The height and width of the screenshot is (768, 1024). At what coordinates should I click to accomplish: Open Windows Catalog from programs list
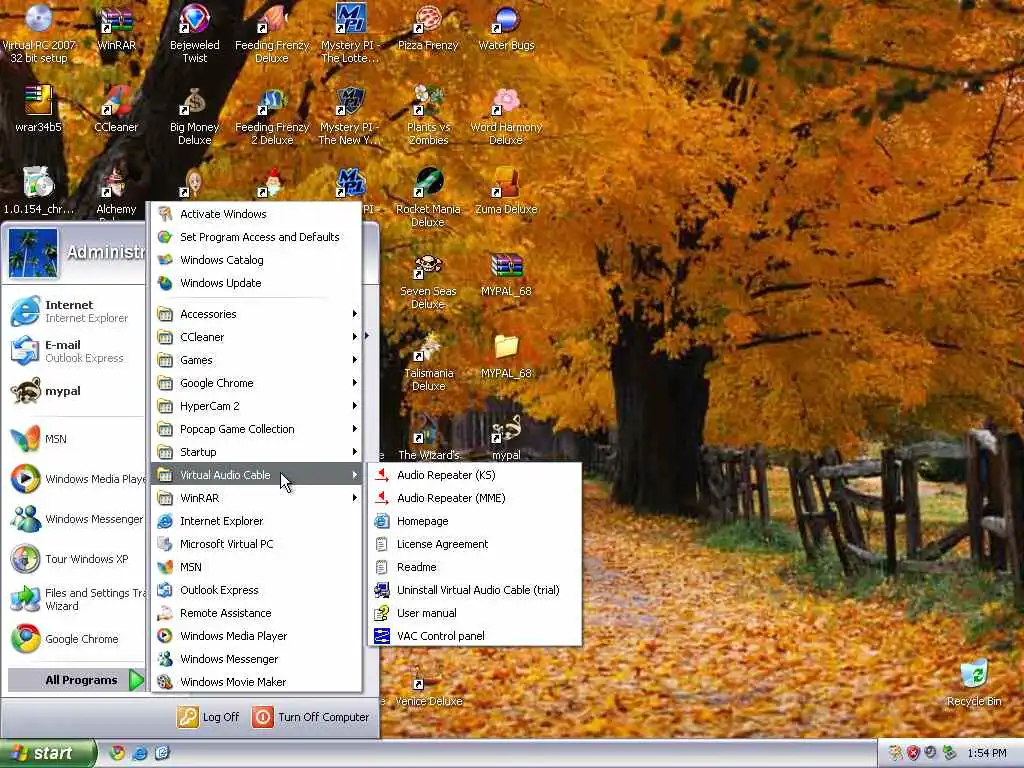pyautogui.click(x=257, y=260)
